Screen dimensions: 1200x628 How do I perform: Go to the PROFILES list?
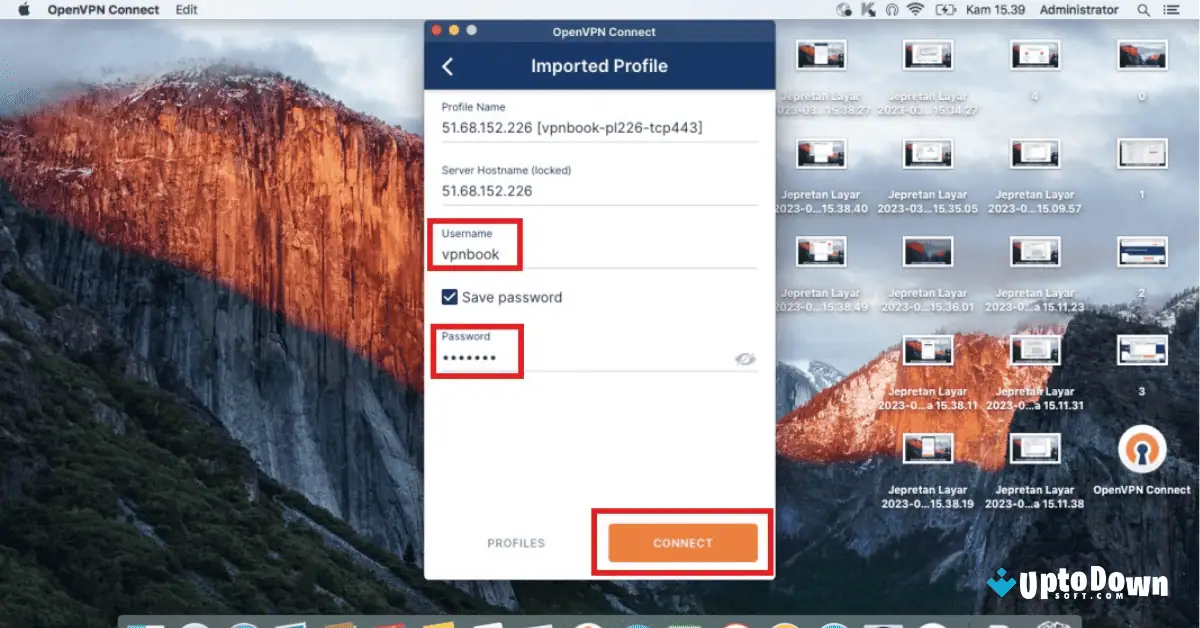(x=515, y=543)
